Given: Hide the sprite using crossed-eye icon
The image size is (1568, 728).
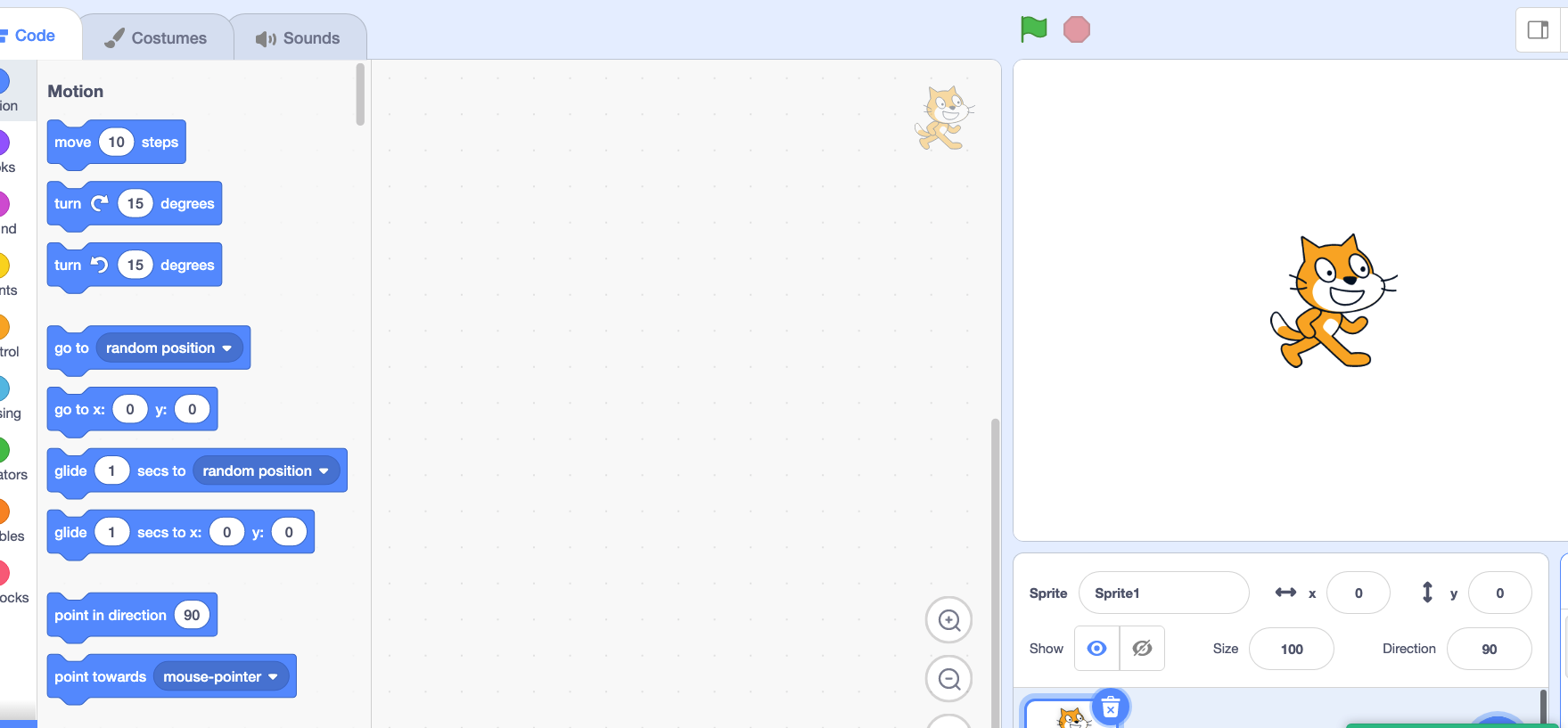Looking at the screenshot, I should tap(1142, 649).
